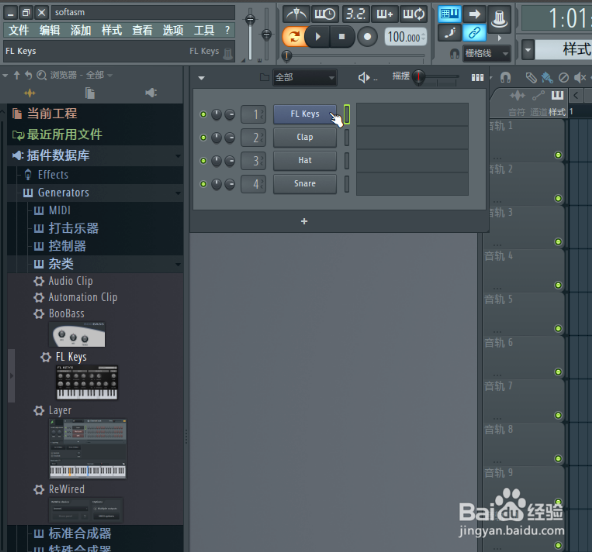Enable typing keyboard to piano icon

[x=450, y=14]
